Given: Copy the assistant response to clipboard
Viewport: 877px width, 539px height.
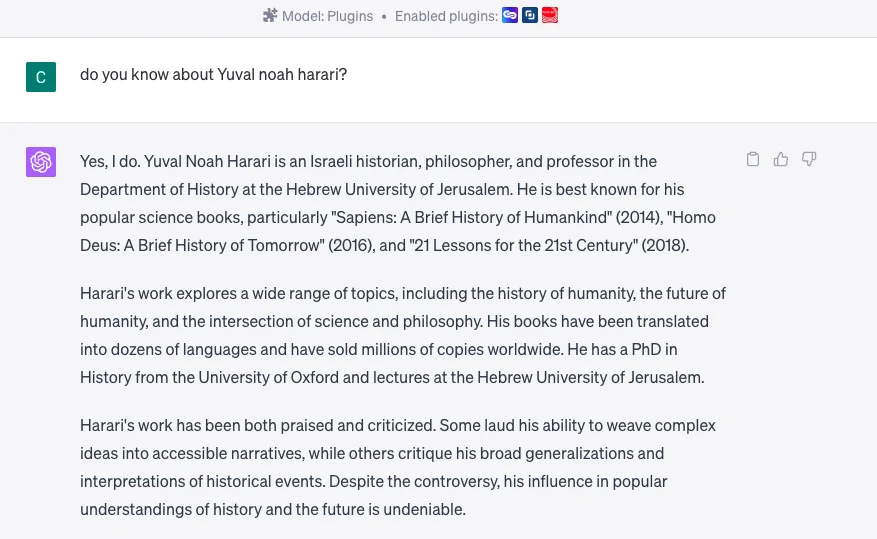Looking at the screenshot, I should click(753, 159).
